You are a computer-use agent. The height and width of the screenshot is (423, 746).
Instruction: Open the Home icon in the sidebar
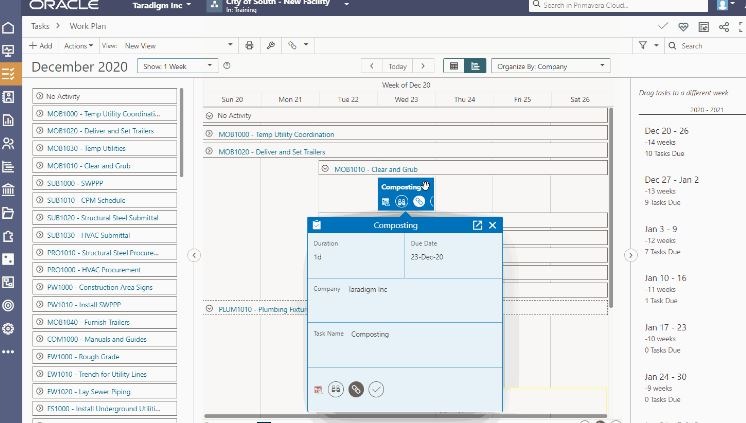tap(8, 28)
